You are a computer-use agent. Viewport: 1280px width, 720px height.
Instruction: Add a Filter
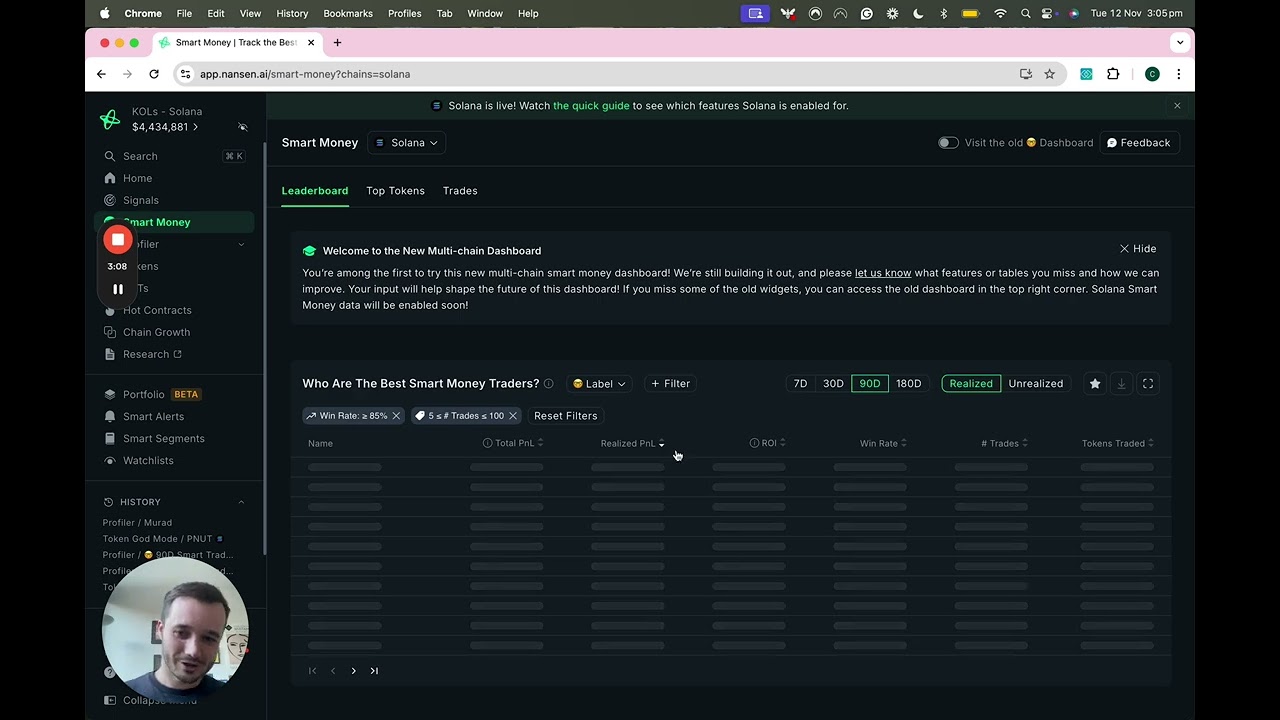[x=670, y=384]
